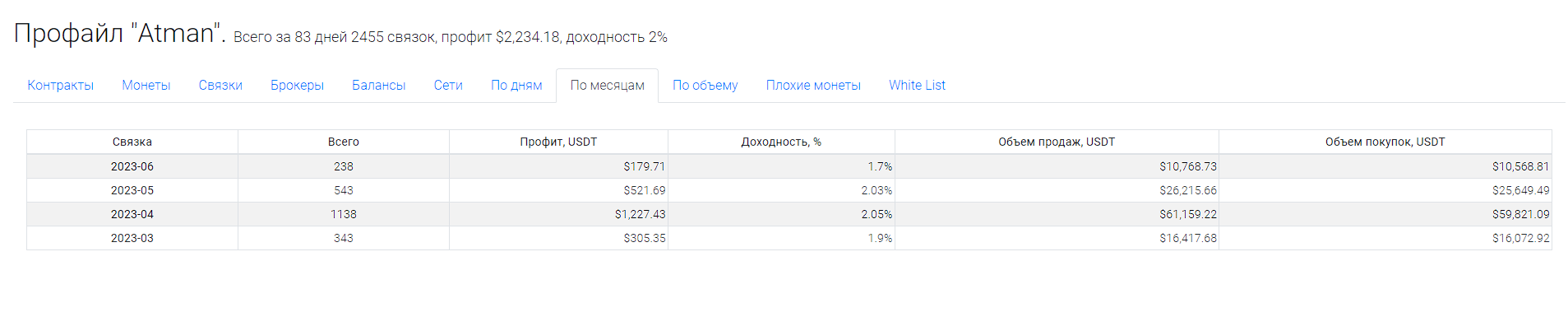Go to the Балансы tab
This screenshot has height=317, width=1568.
[379, 86]
